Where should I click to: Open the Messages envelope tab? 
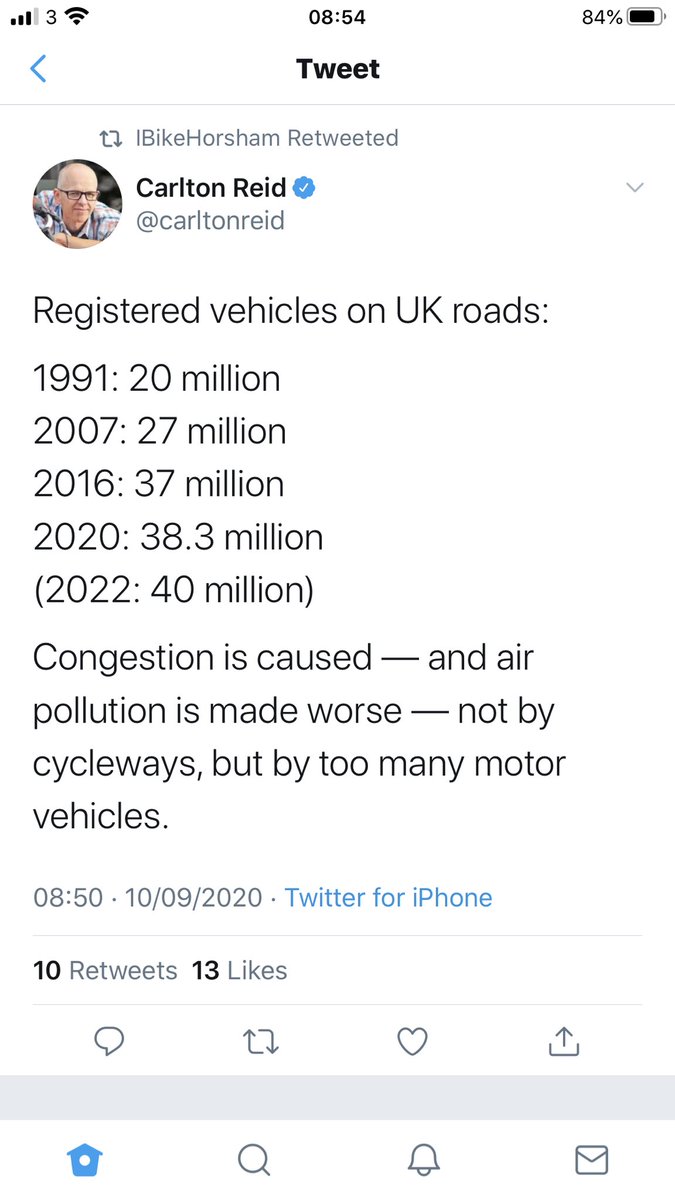tap(592, 1159)
